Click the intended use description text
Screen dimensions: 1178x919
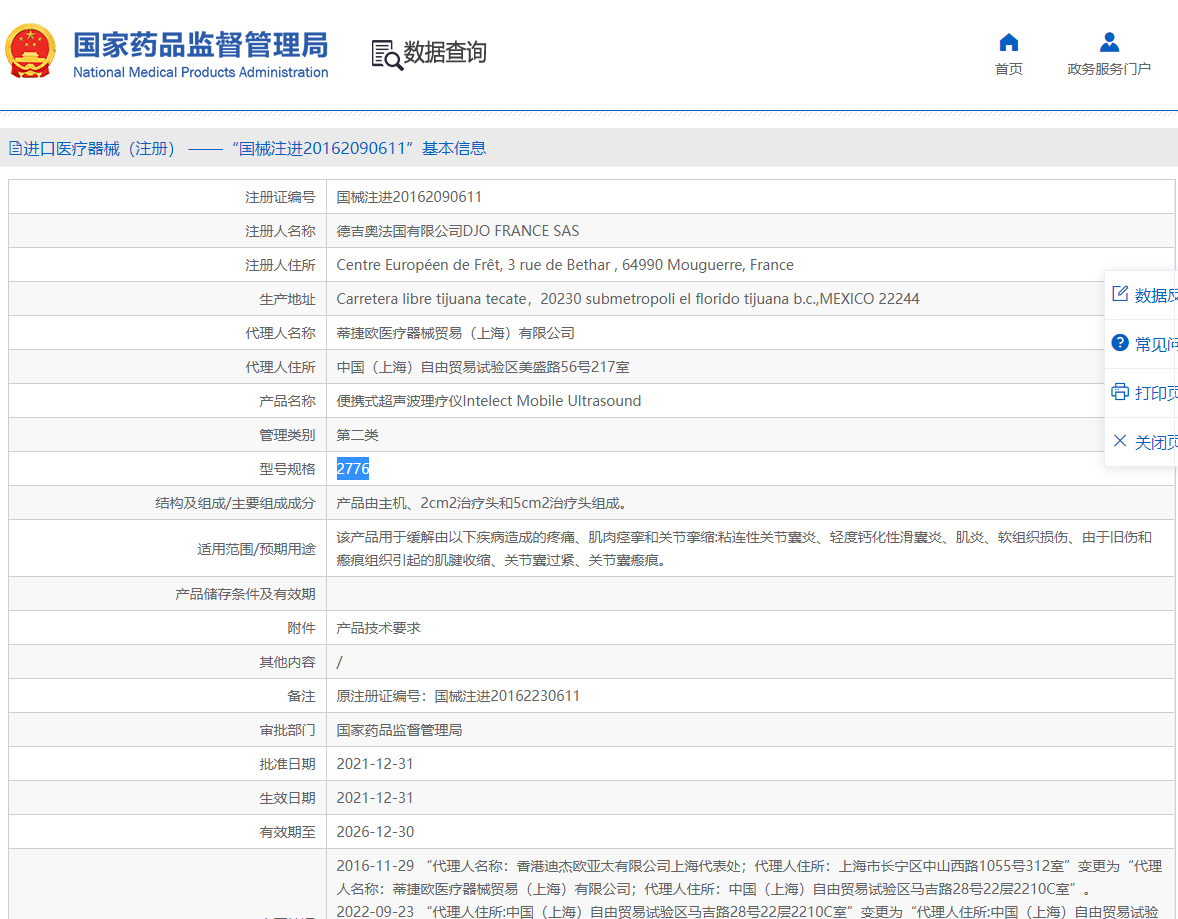(x=744, y=549)
